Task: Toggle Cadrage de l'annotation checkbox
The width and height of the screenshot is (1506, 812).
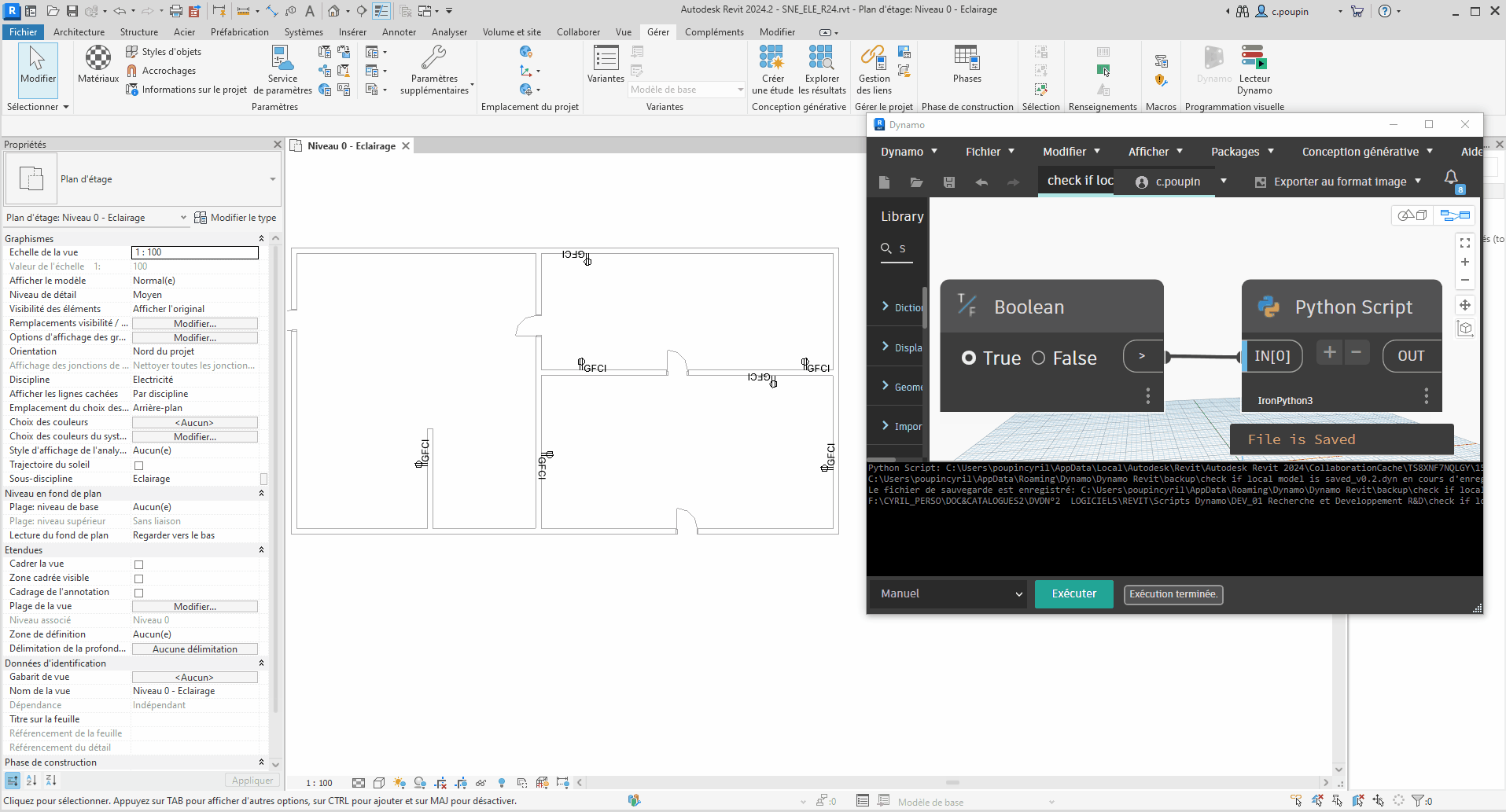Action: pos(139,593)
